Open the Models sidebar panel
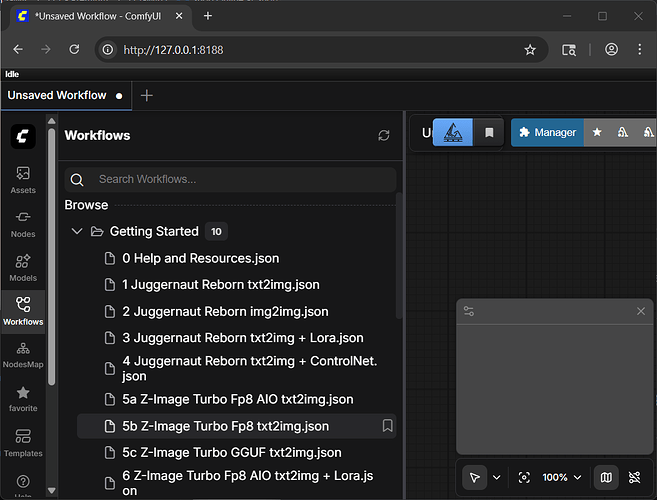Screen dimensions: 657x500 click(x=23, y=267)
